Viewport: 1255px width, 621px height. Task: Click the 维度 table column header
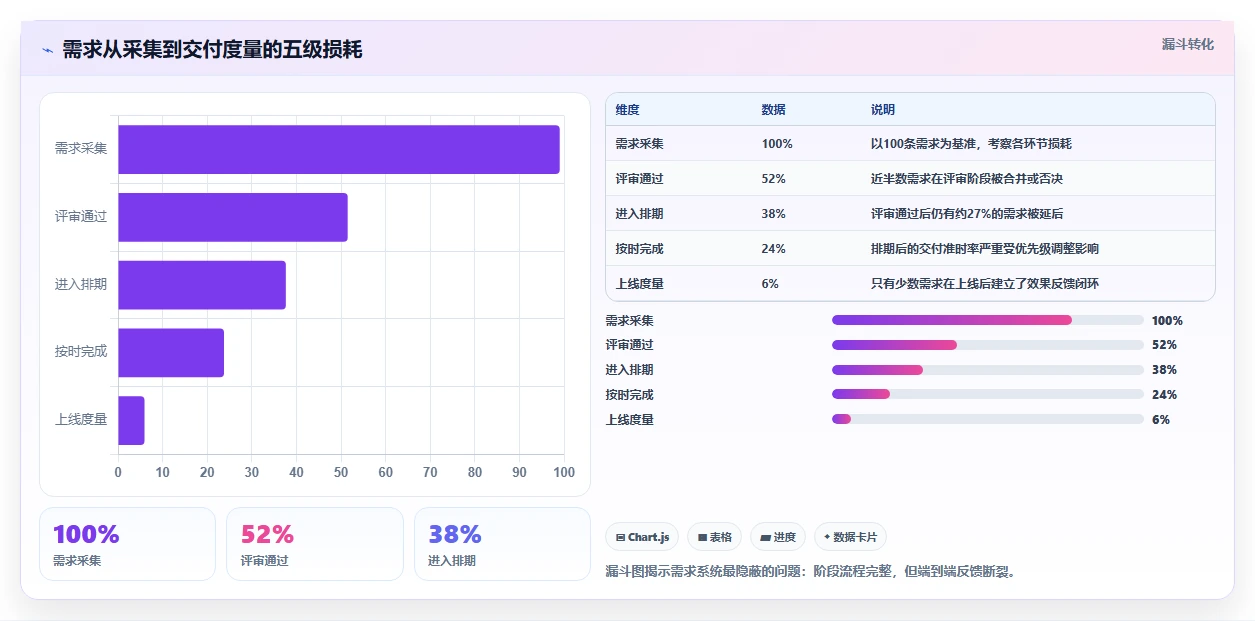click(x=628, y=109)
